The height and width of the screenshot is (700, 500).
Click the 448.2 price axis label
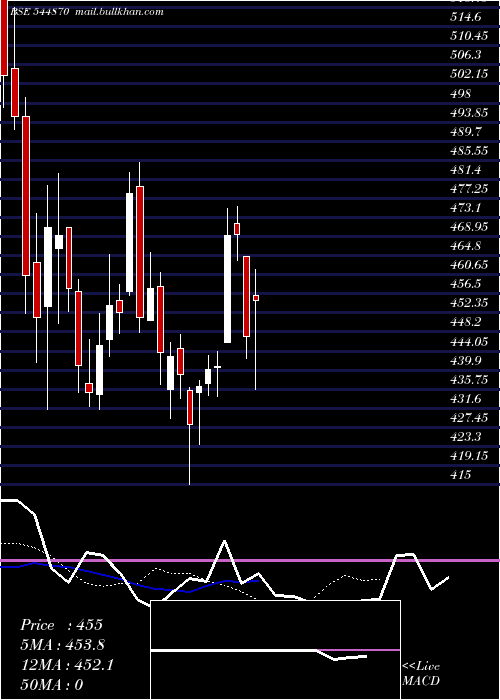point(465,322)
